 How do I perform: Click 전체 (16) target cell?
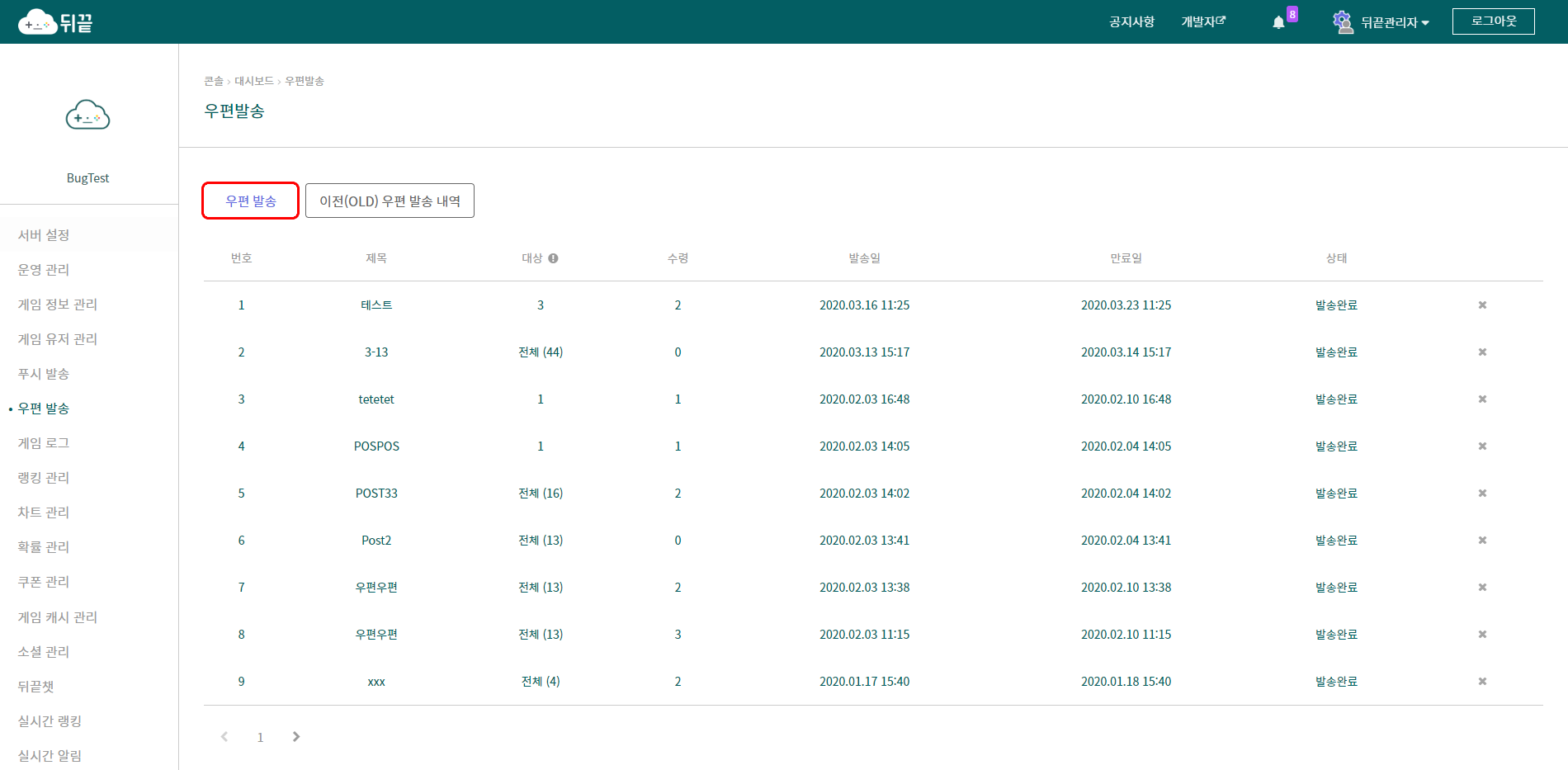click(541, 494)
